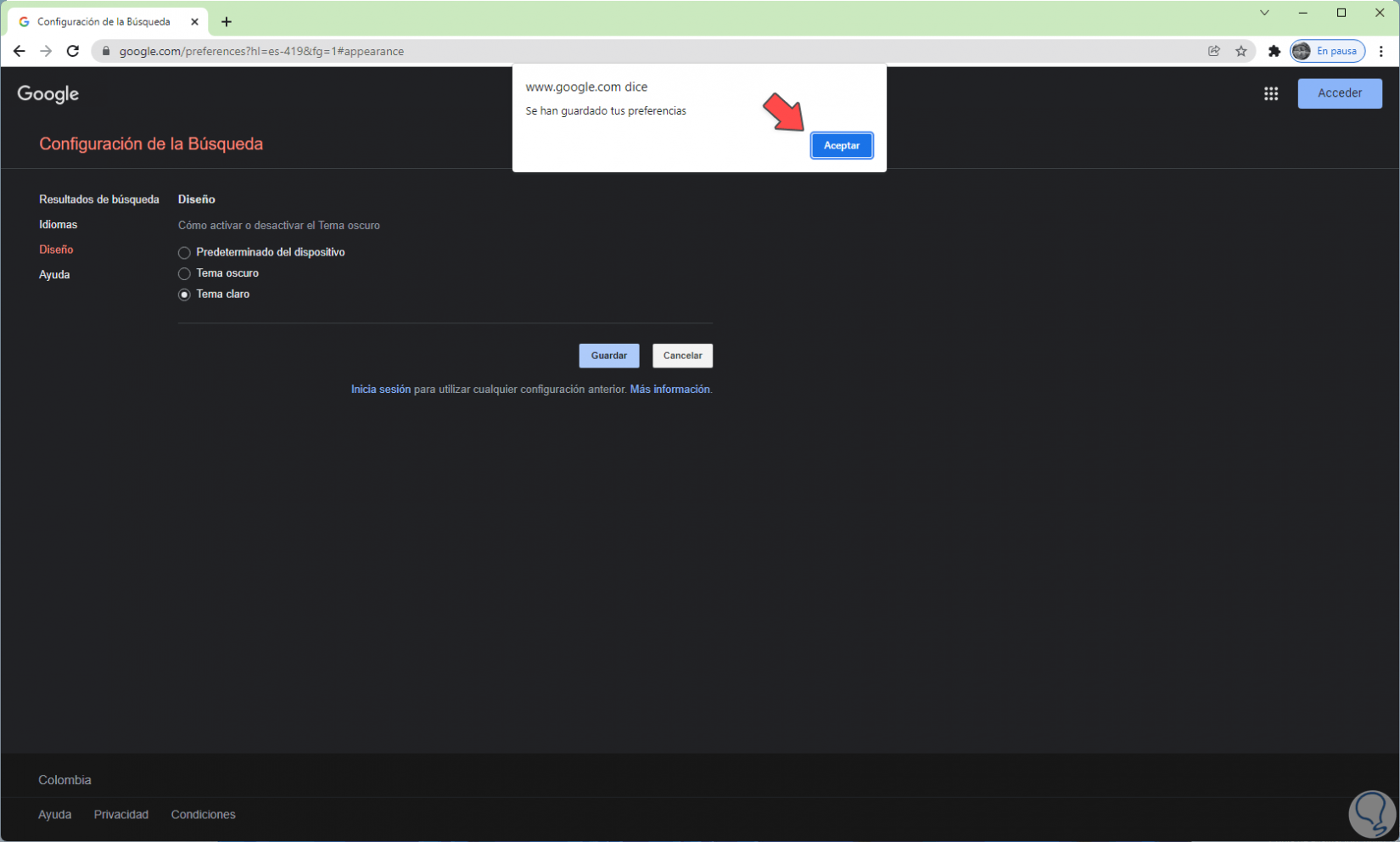Click the Ayuda link in the footer

55,815
